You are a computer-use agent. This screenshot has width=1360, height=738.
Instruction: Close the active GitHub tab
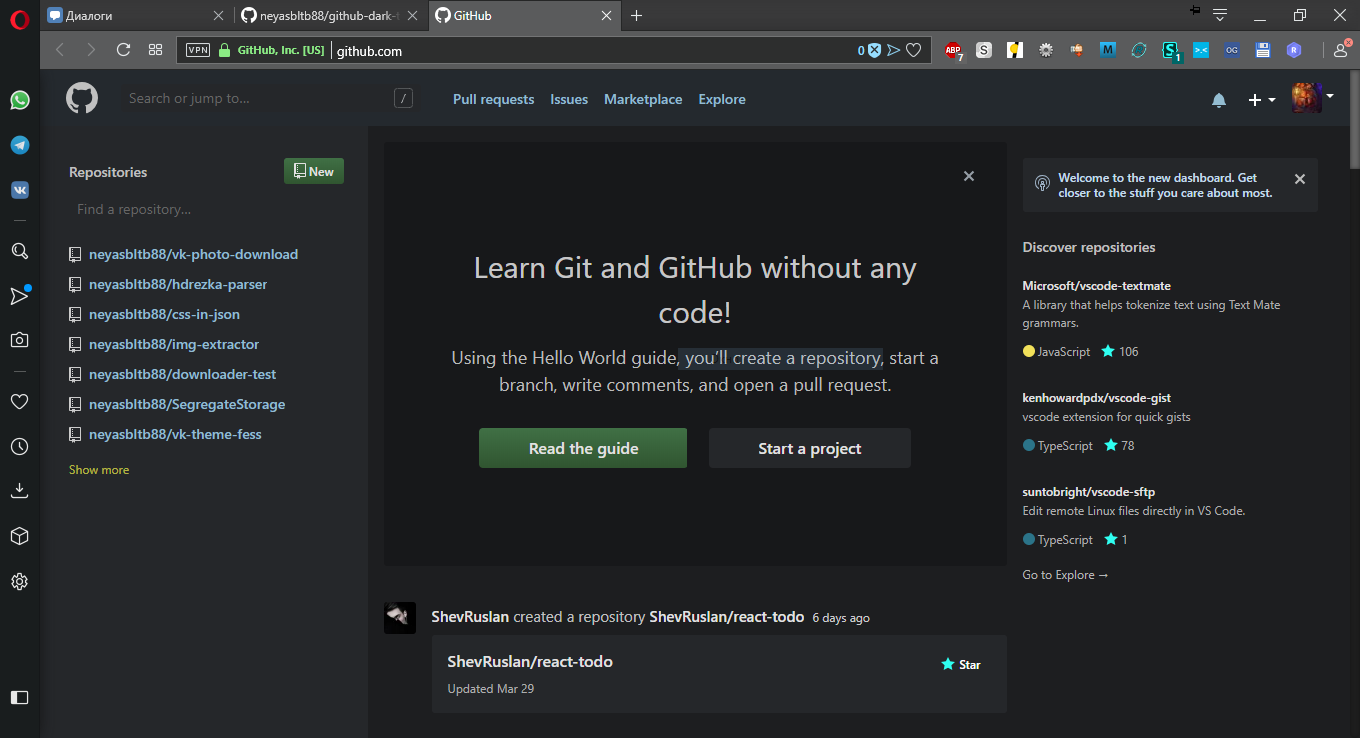click(x=606, y=16)
